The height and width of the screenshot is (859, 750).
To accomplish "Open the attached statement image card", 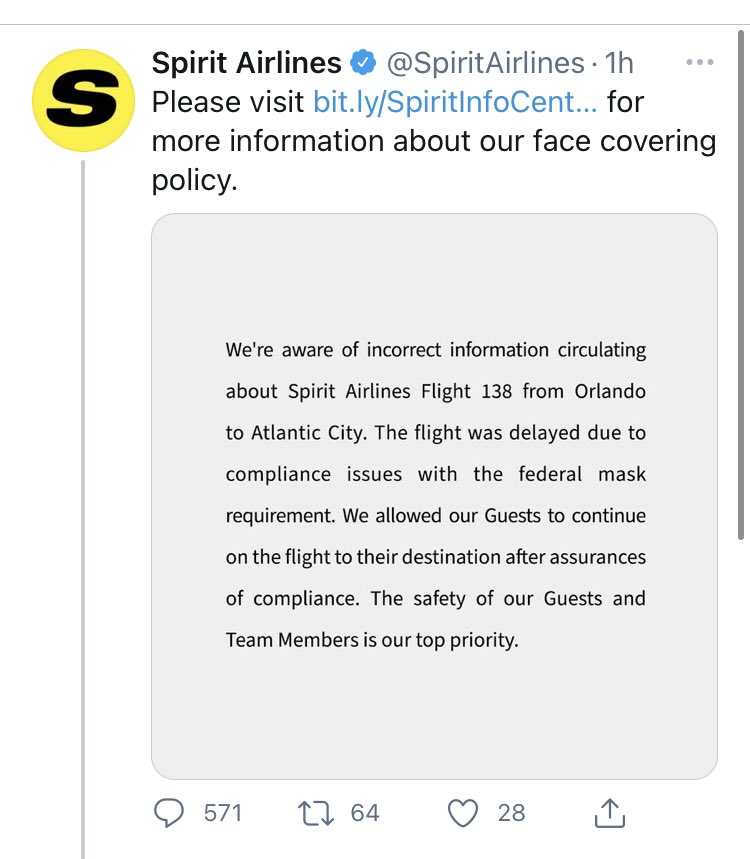I will tap(434, 496).
